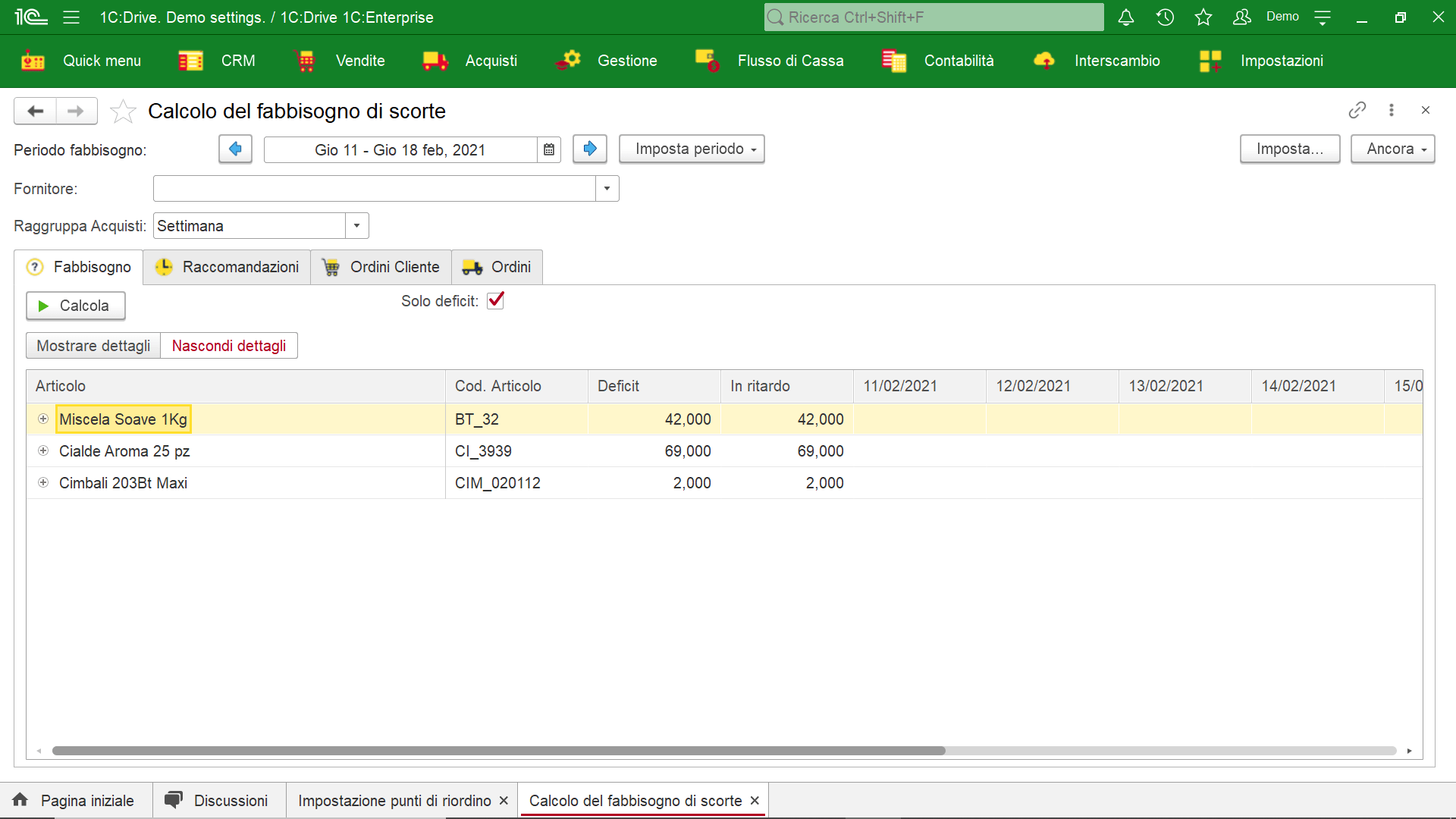Open notifications bell
The height and width of the screenshot is (819, 1456).
(x=1126, y=17)
